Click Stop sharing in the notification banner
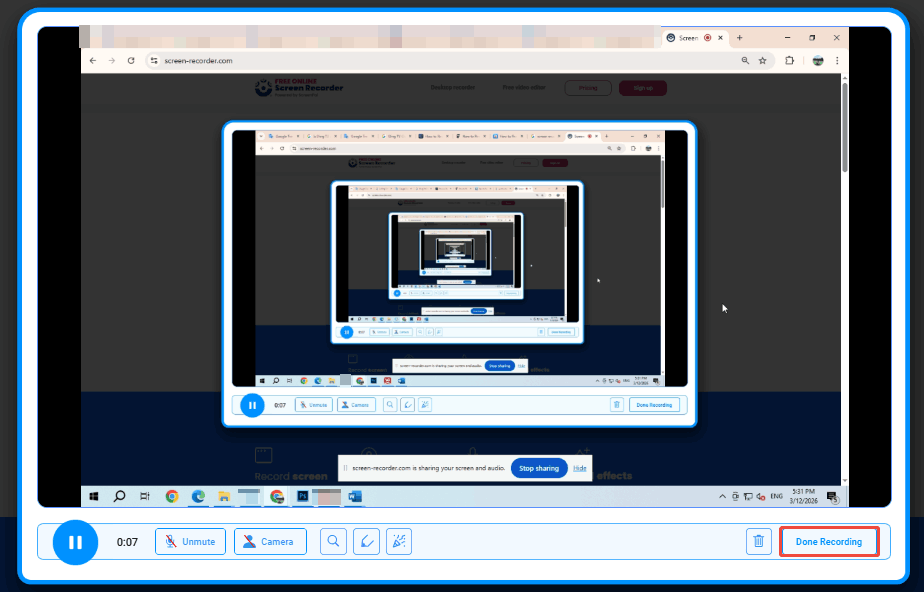924x592 pixels. click(x=538, y=467)
